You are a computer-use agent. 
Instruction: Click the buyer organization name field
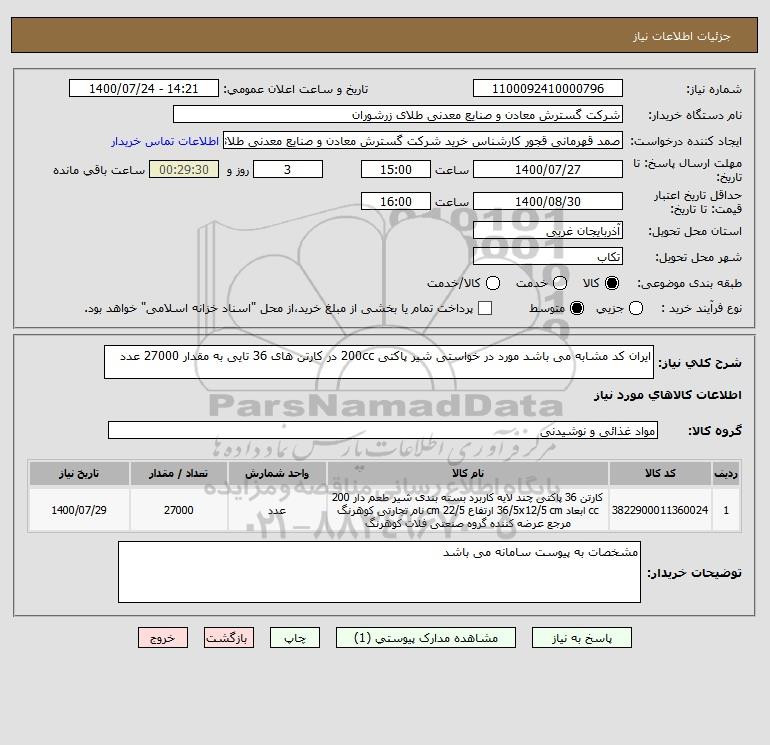[398, 115]
